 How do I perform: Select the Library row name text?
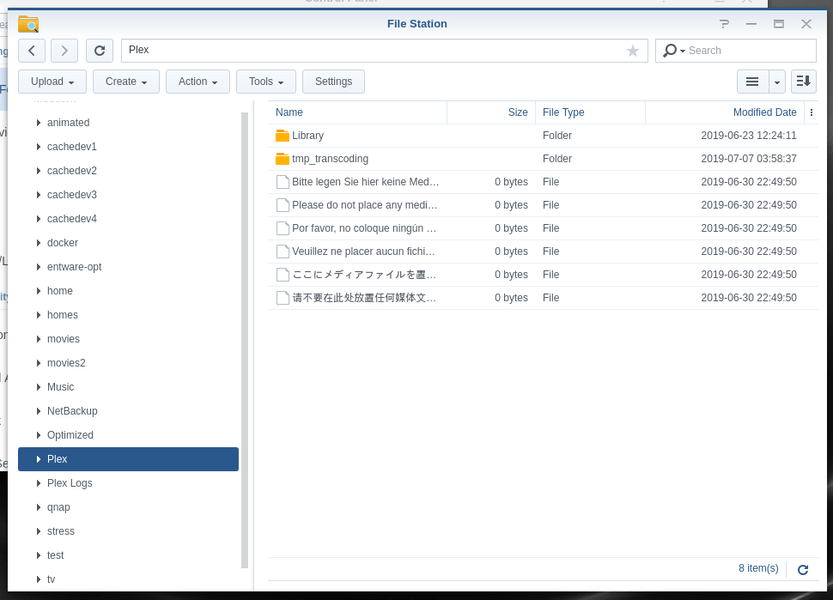click(308, 136)
